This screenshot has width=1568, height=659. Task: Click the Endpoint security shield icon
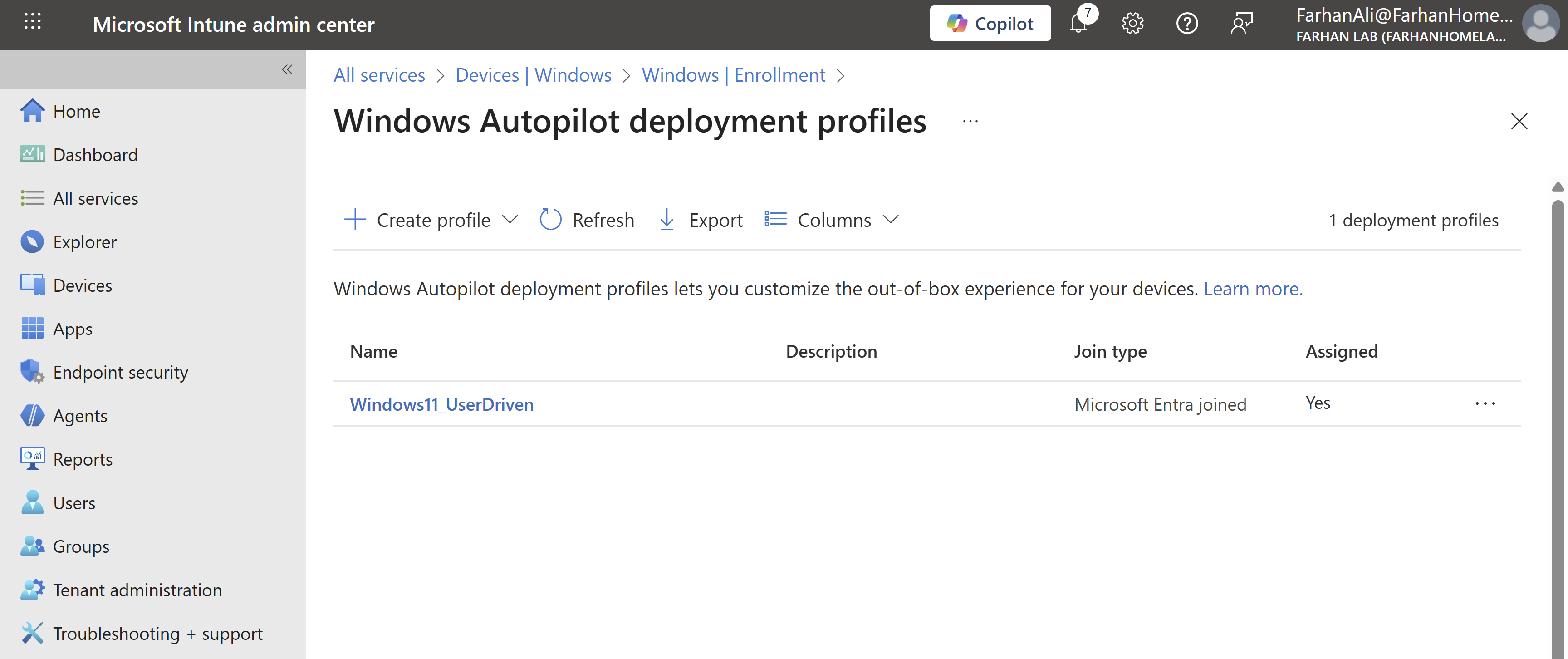click(32, 372)
